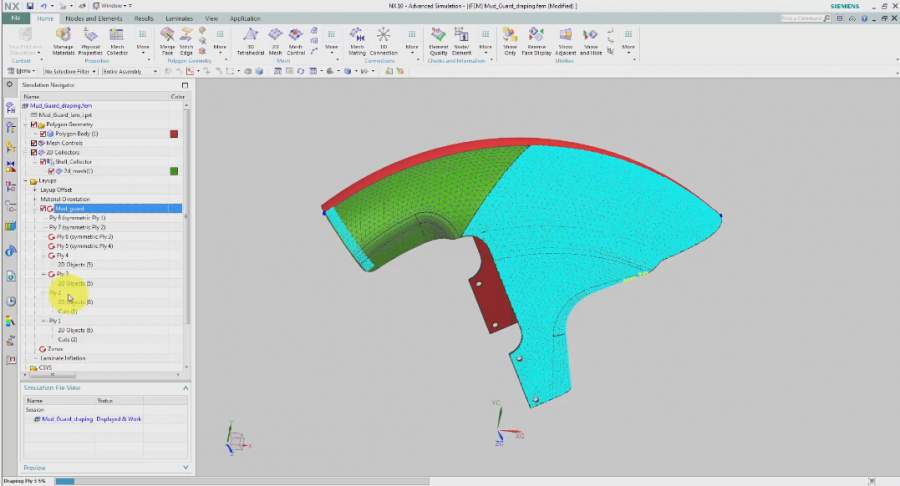Open Mesh Collector tool
Screen dimensions: 900x486
pos(117,42)
